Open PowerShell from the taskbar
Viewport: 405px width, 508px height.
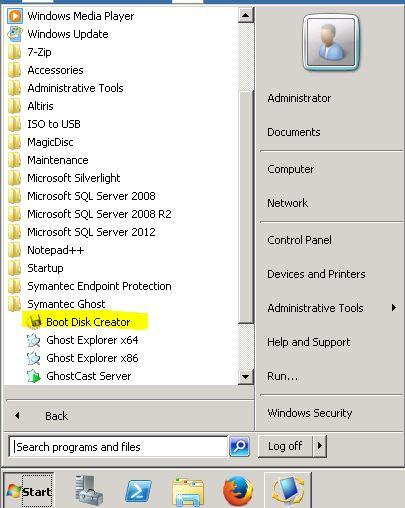[138, 491]
